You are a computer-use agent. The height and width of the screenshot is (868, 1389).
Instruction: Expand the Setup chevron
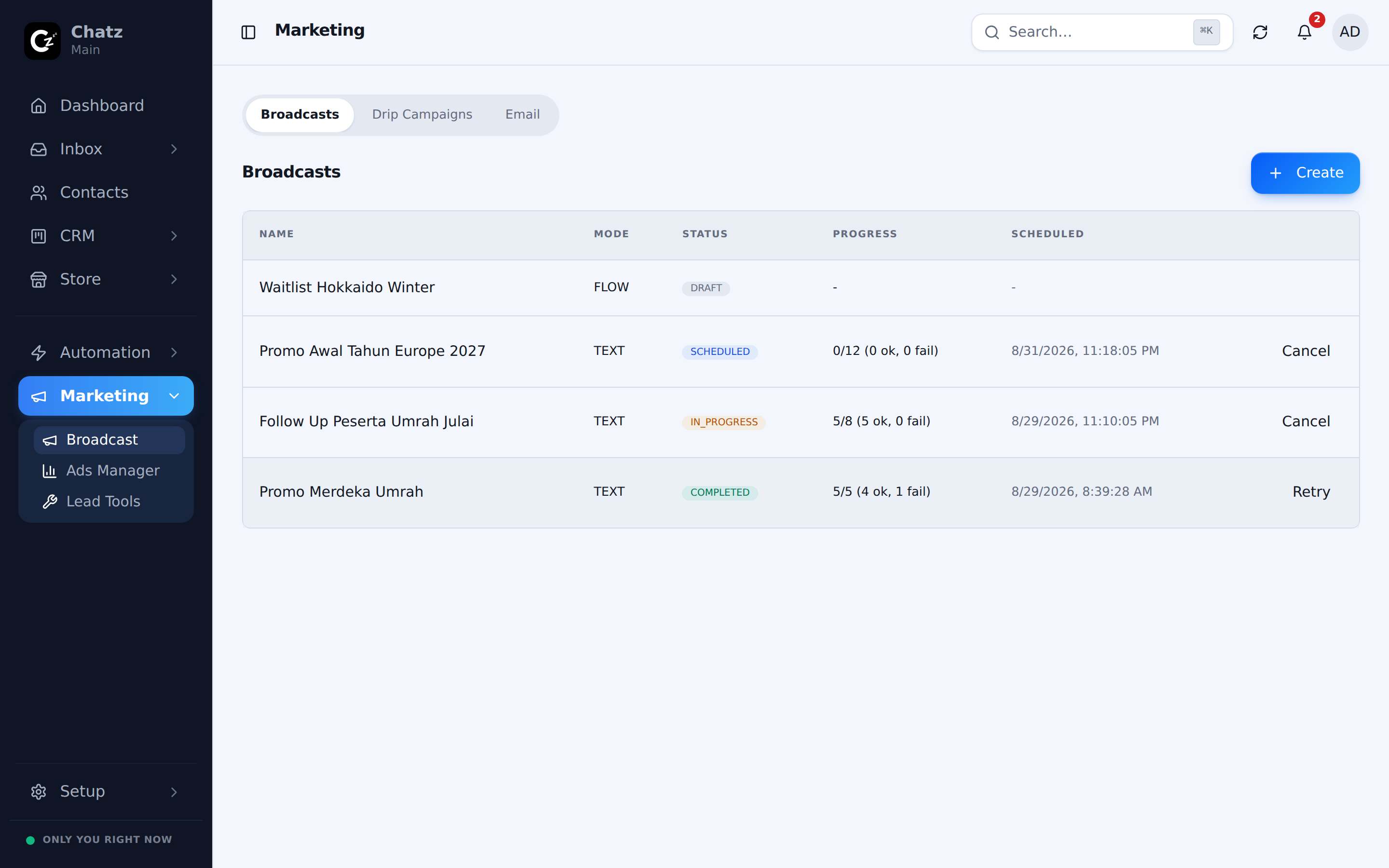[174, 792]
